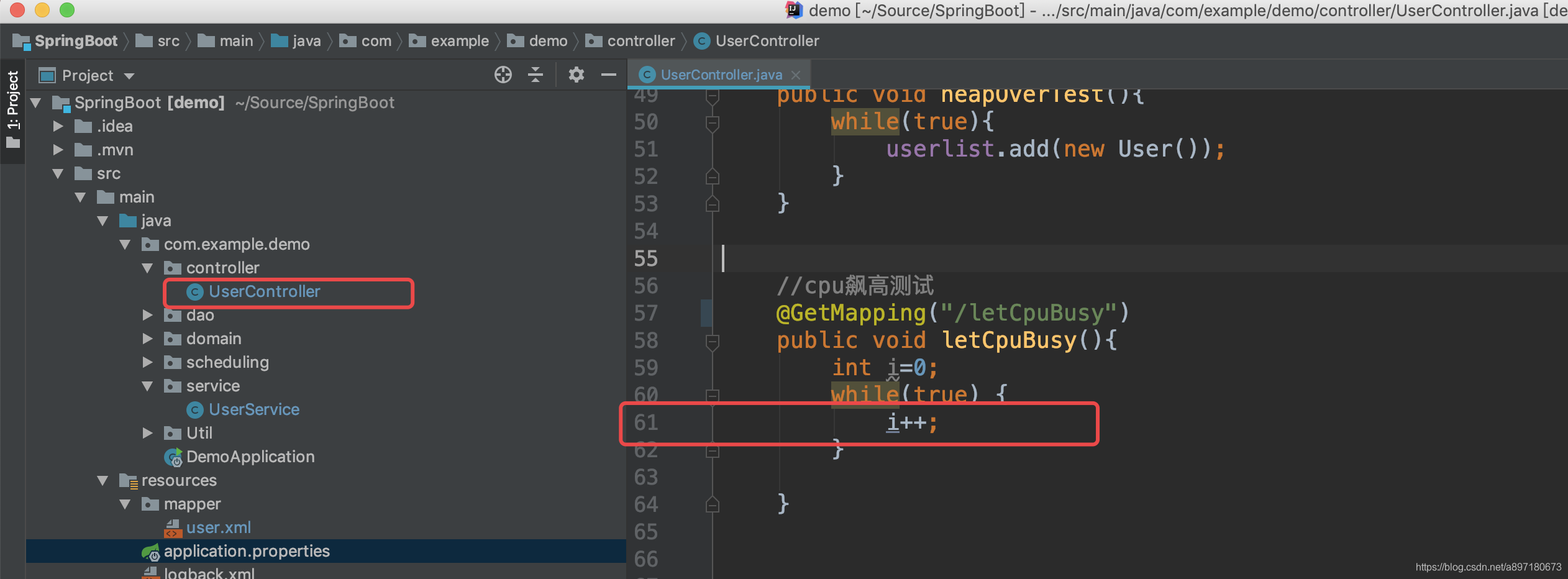Expand the .idea folder
Image resolution: width=1568 pixels, height=579 pixels.
point(58,126)
